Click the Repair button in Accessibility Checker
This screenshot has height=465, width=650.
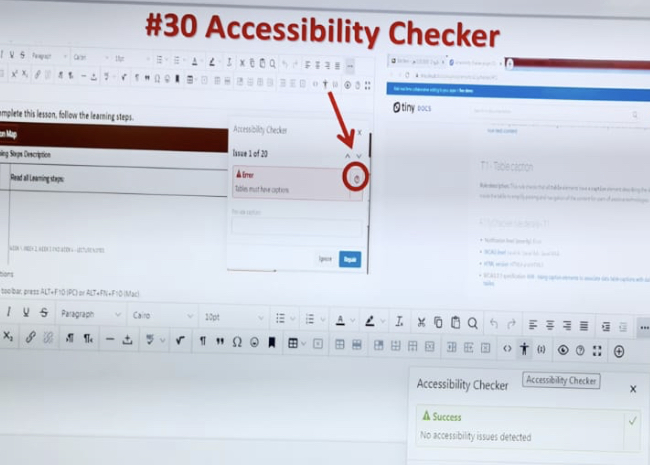[350, 259]
